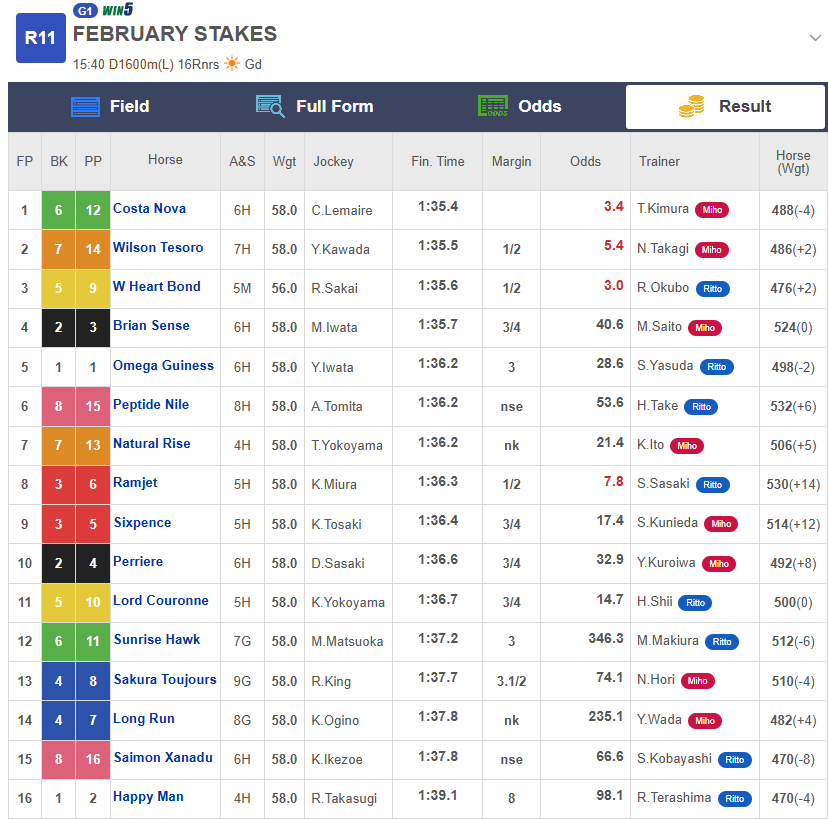Click the Field list icon
This screenshot has width=828, height=820.
point(85,107)
